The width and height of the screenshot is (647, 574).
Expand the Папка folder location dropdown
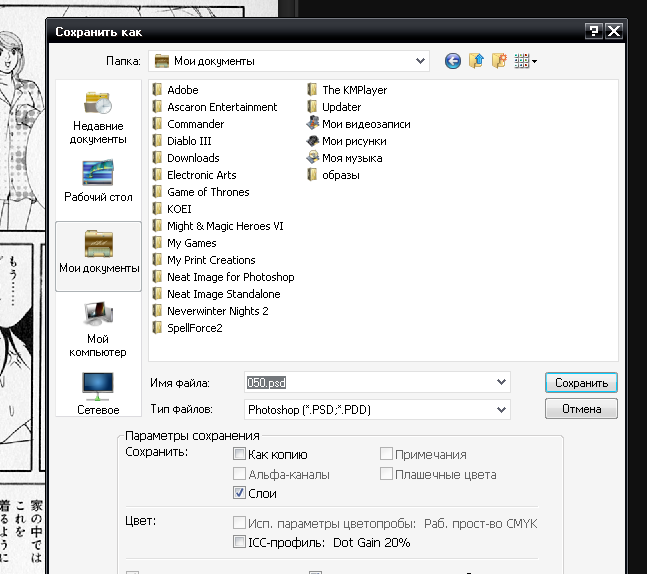click(420, 61)
